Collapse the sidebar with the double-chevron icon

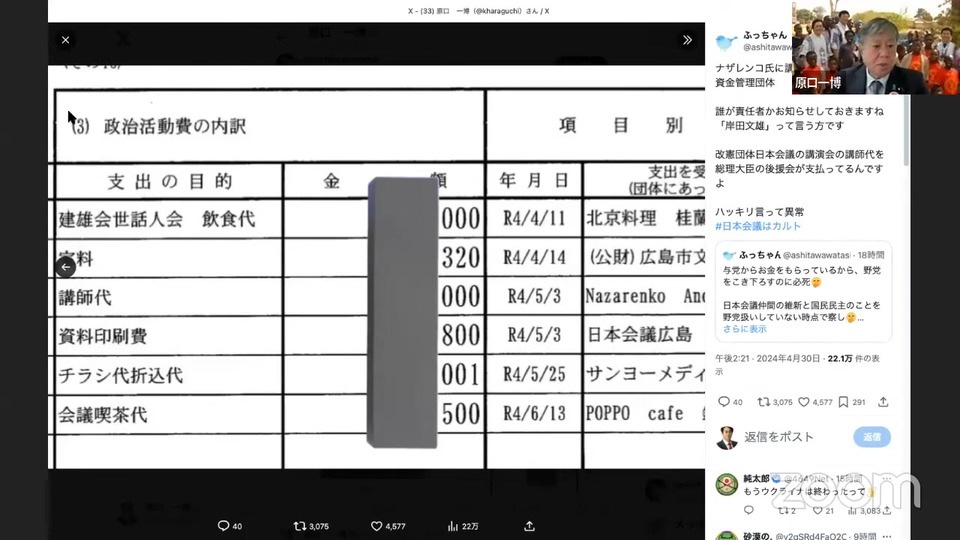(687, 40)
